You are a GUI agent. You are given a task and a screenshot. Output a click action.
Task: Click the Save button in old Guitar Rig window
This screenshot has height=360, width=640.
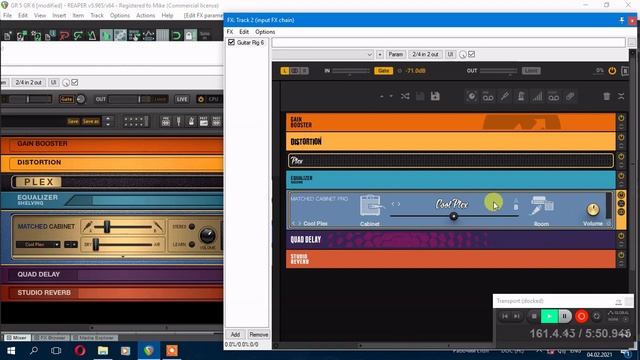tap(73, 121)
